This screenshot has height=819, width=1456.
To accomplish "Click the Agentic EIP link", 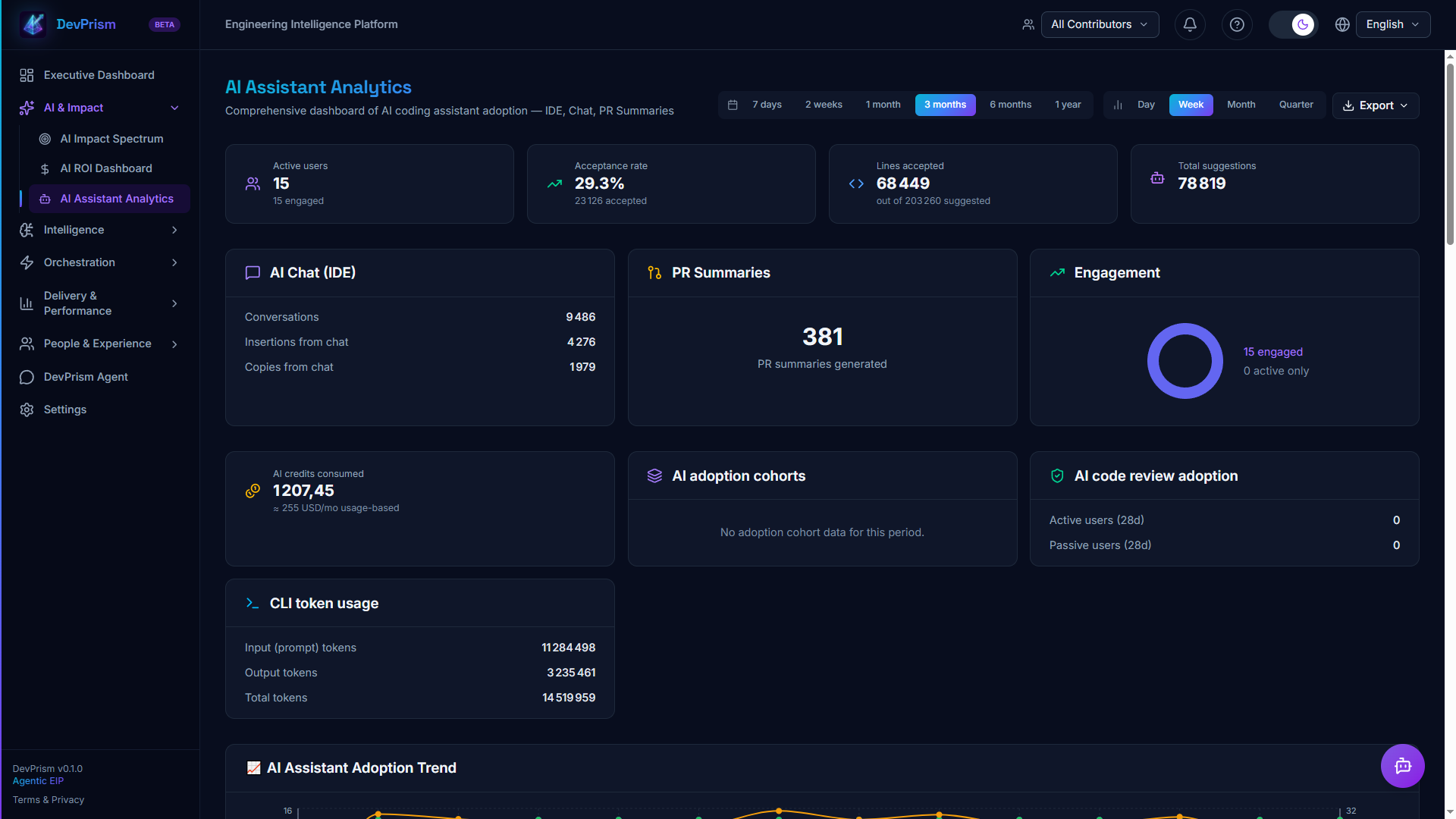I will 38,781.
